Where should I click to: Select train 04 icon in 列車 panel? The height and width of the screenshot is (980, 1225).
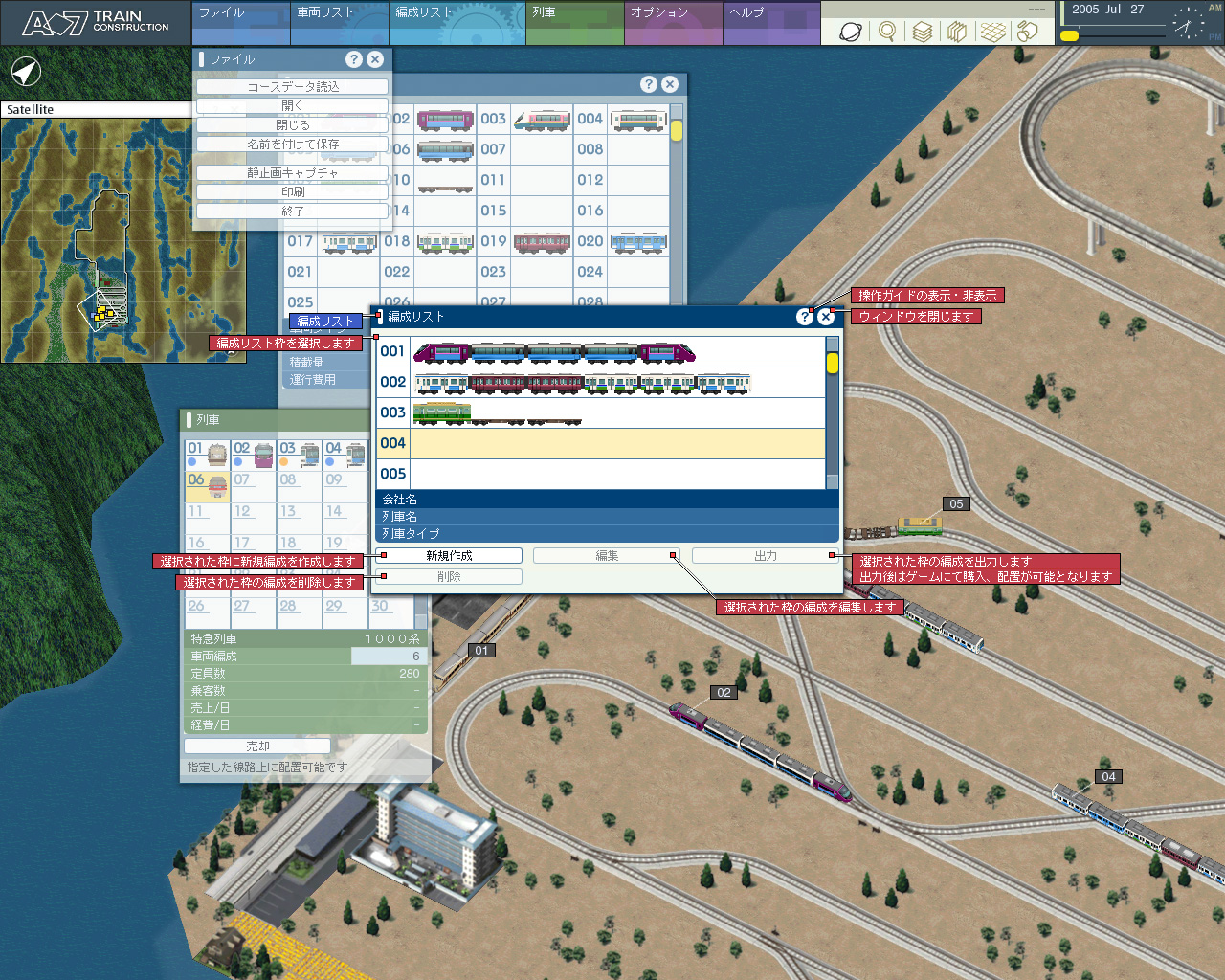click(345, 455)
